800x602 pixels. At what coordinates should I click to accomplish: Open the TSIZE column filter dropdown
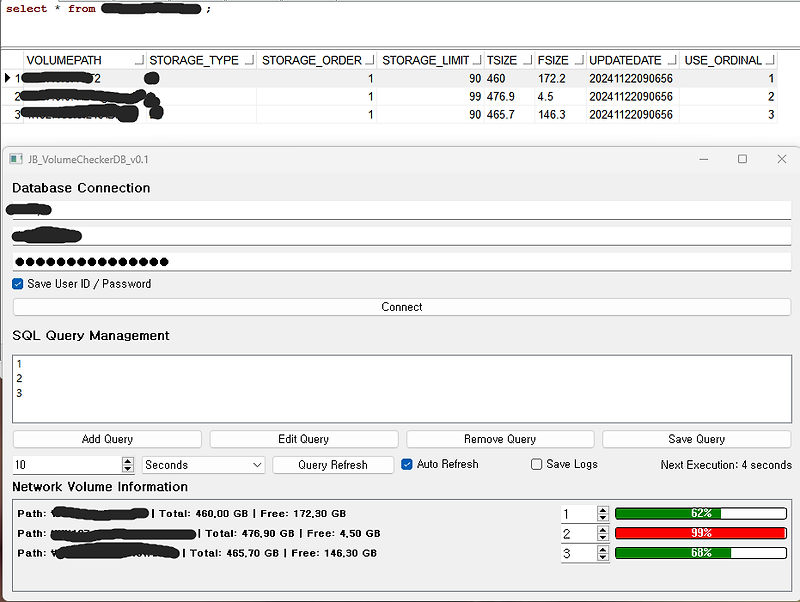coord(528,61)
